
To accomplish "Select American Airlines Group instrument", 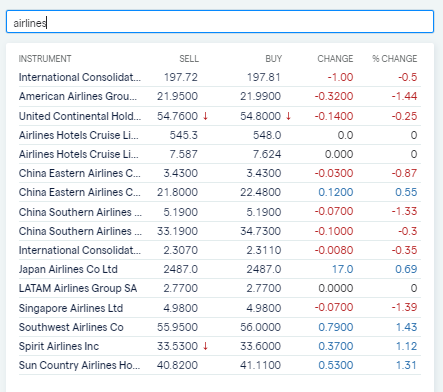I will click(220, 96).
